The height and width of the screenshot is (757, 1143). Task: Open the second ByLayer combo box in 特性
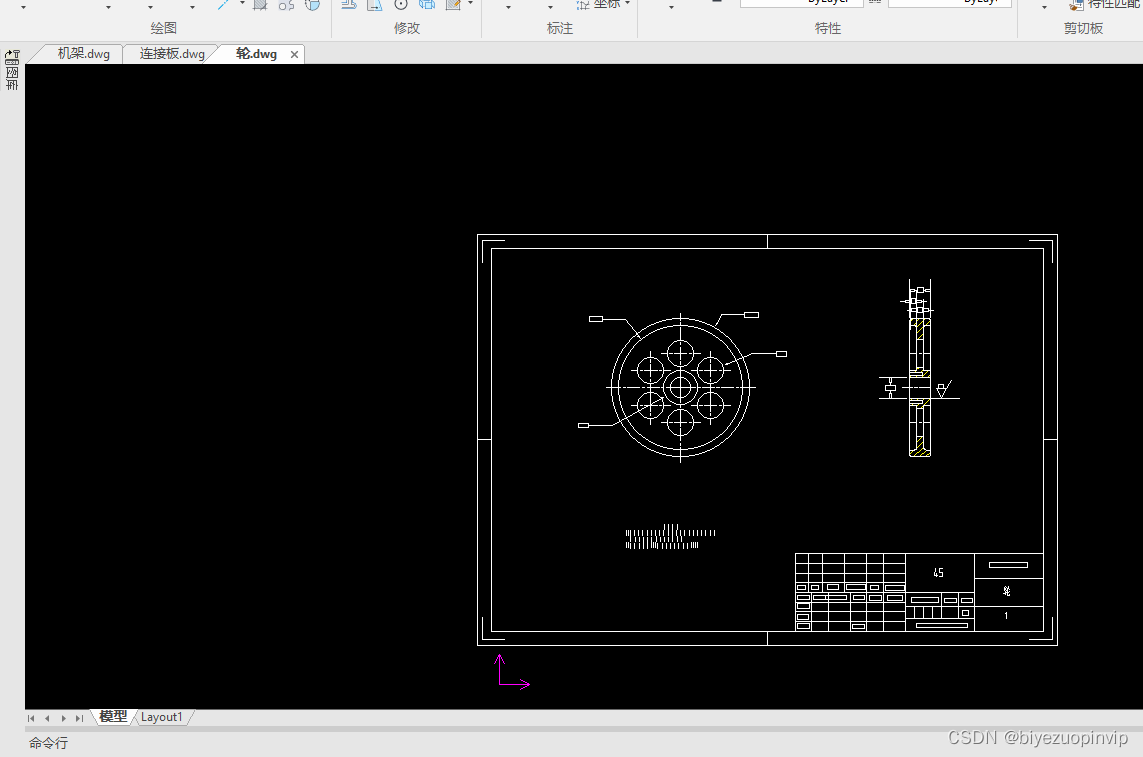pos(950,3)
